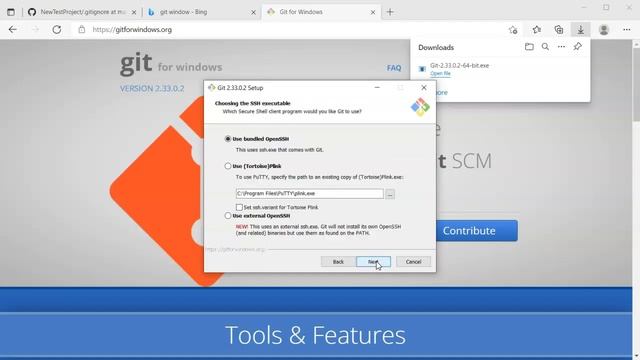
Task: Open the FAQ link on the webpage
Action: [x=394, y=68]
